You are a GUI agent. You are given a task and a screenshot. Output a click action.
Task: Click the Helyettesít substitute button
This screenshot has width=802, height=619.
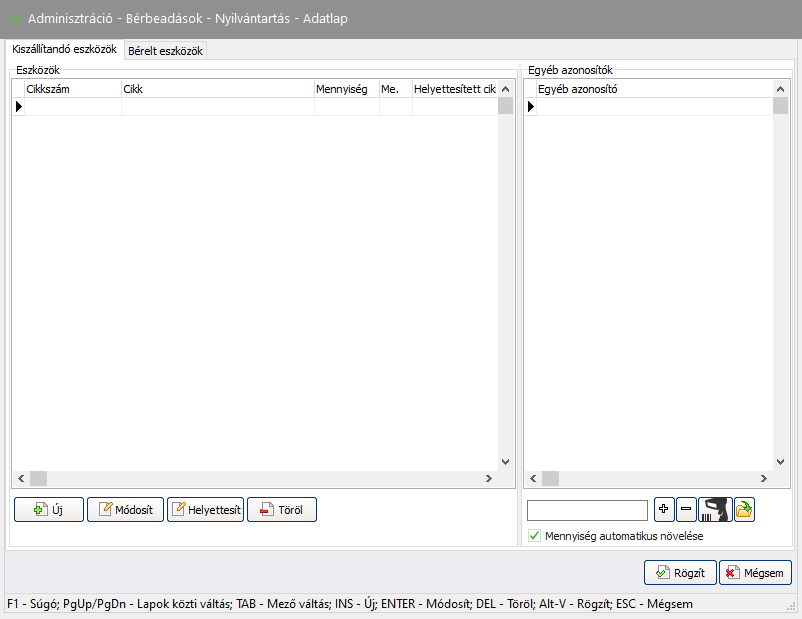[206, 510]
